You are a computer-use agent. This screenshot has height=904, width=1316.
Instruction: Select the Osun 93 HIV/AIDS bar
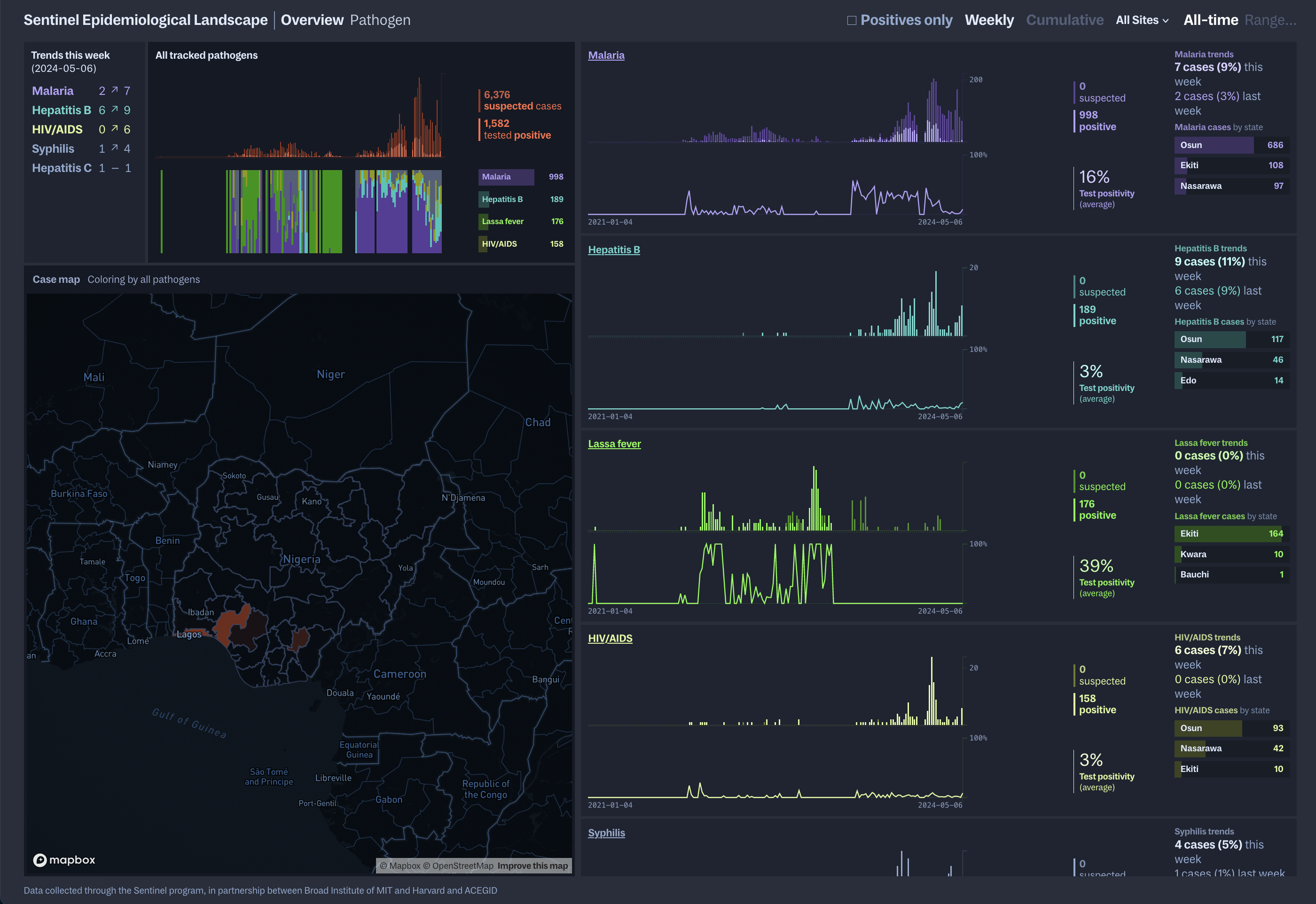(1231, 728)
